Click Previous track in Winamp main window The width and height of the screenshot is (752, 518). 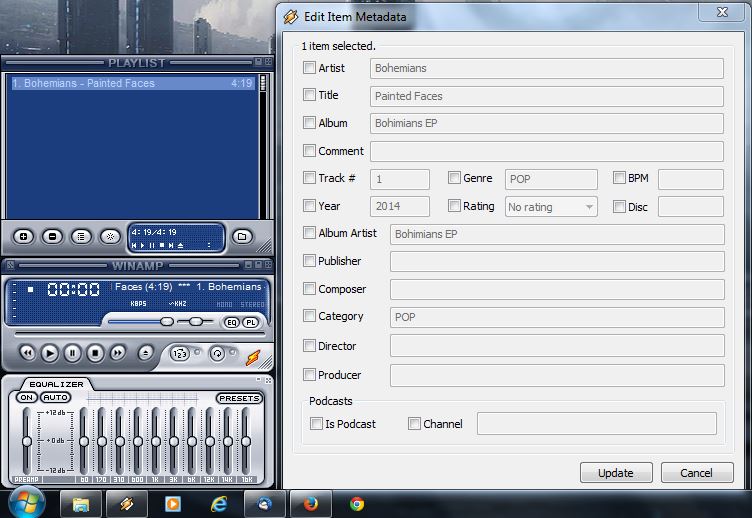coord(27,353)
